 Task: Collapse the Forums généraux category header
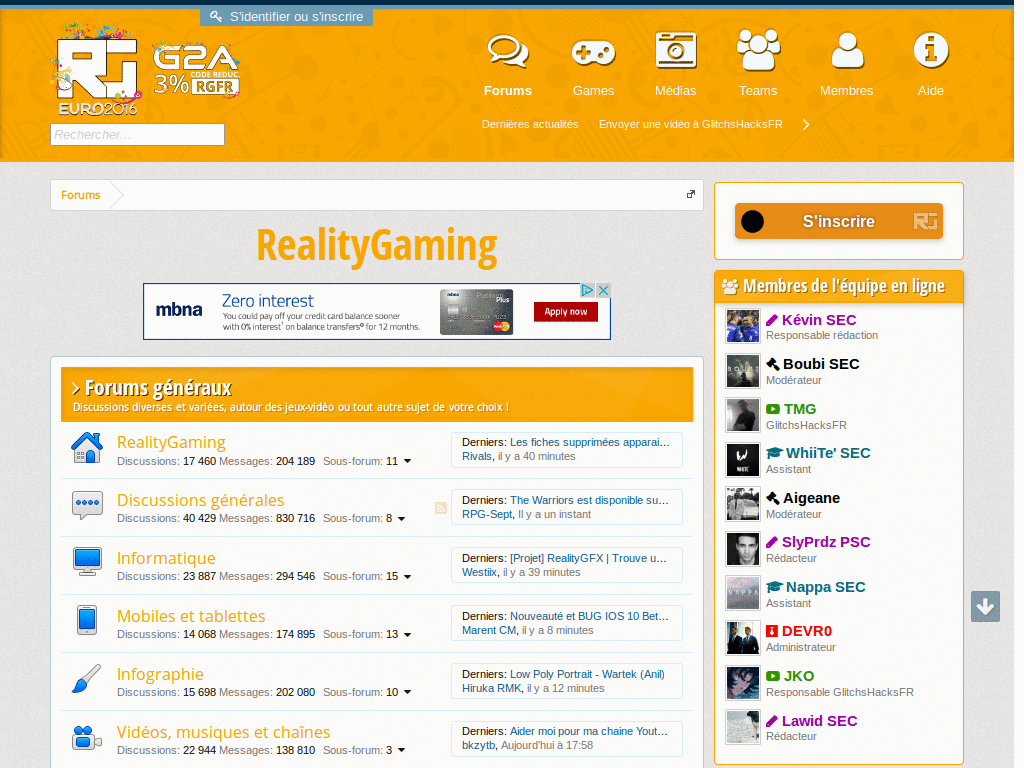tap(75, 389)
